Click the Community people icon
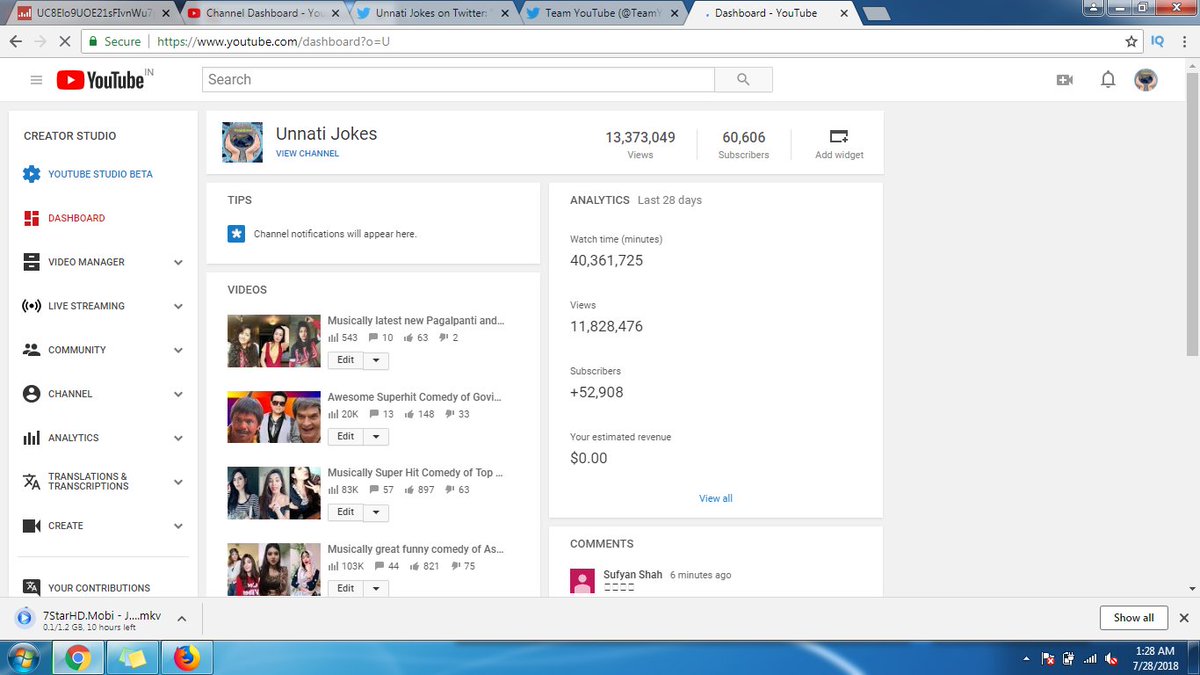Image resolution: width=1200 pixels, height=675 pixels. coord(31,350)
